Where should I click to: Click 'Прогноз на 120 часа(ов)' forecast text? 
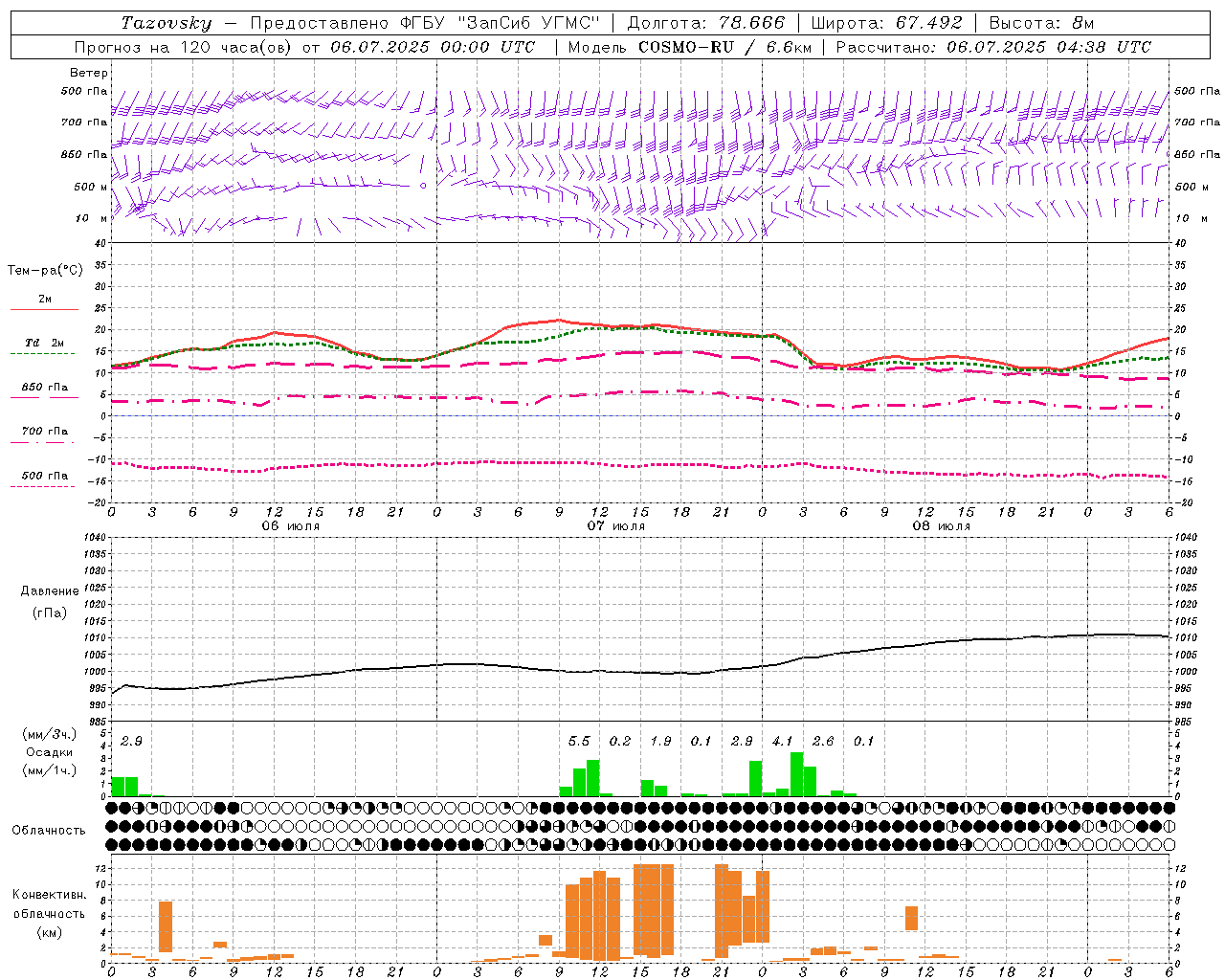(185, 47)
